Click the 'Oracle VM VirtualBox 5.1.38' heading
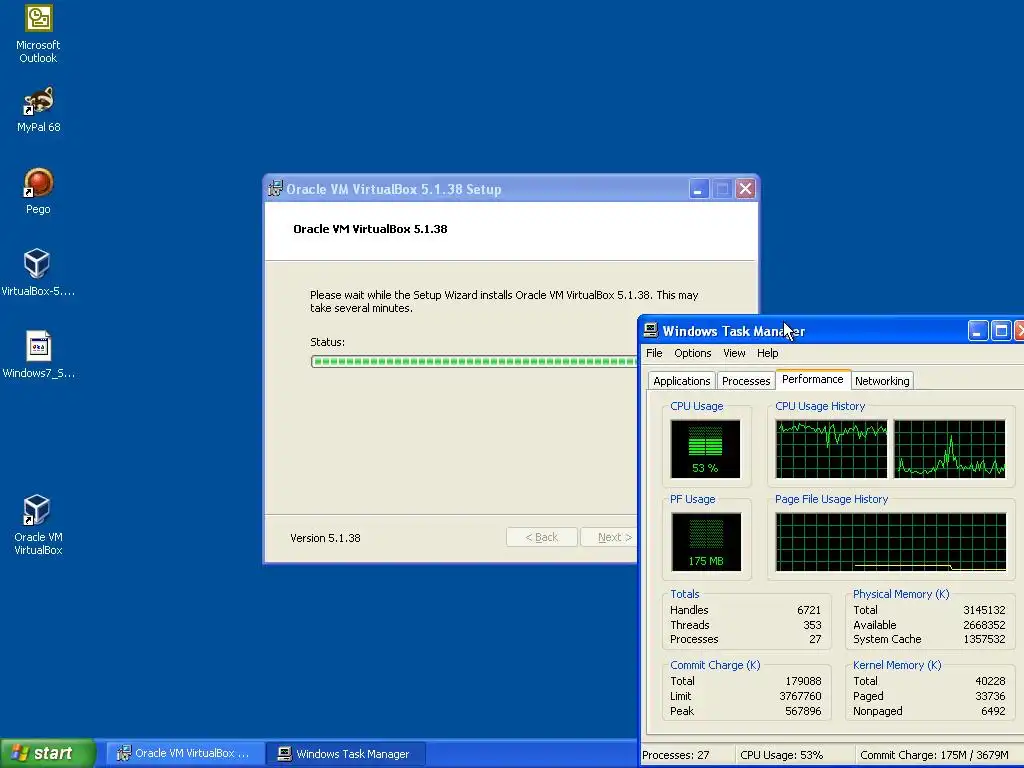 (x=370, y=229)
